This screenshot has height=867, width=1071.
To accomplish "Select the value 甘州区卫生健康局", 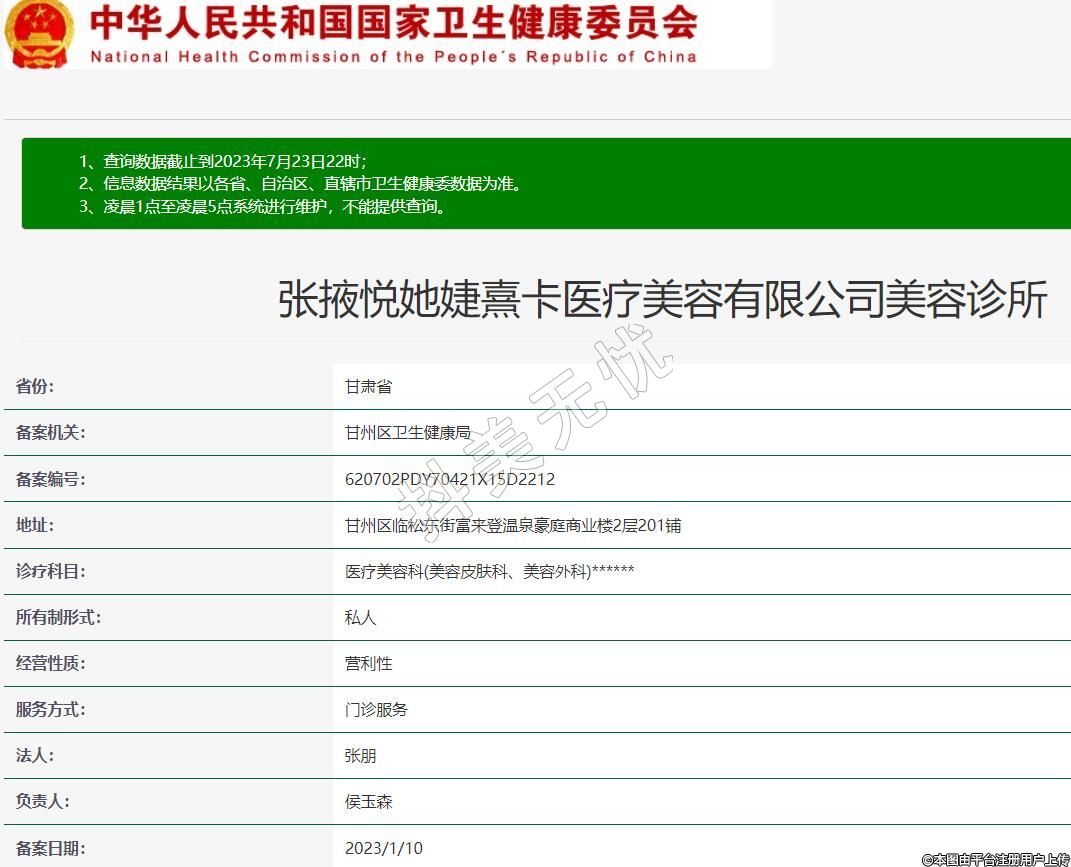I will coord(407,433).
